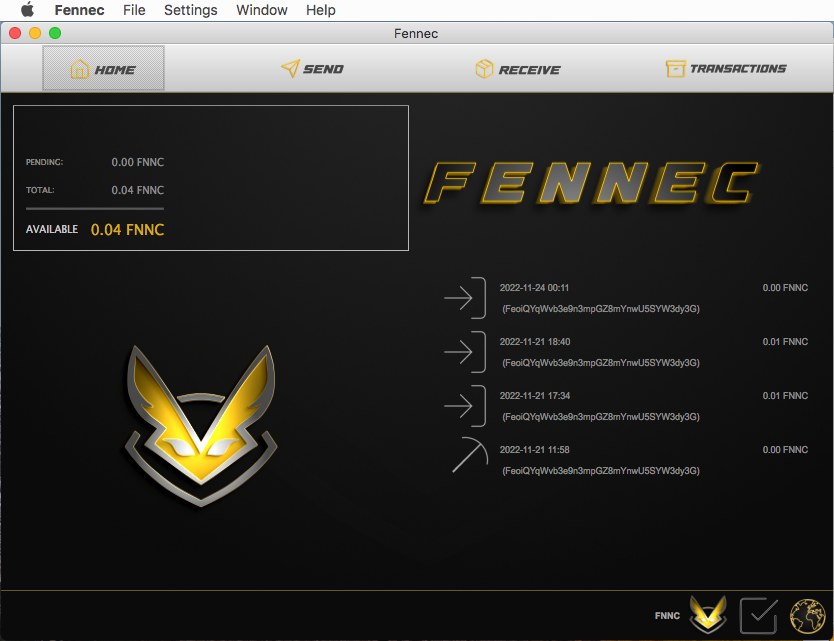Click the incoming arrow icon for 2022-11-24 transaction
The image size is (834, 641).
pyautogui.click(x=465, y=298)
